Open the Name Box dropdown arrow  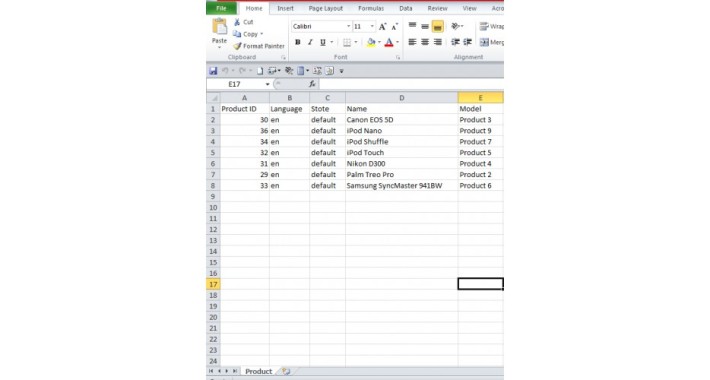coord(267,84)
